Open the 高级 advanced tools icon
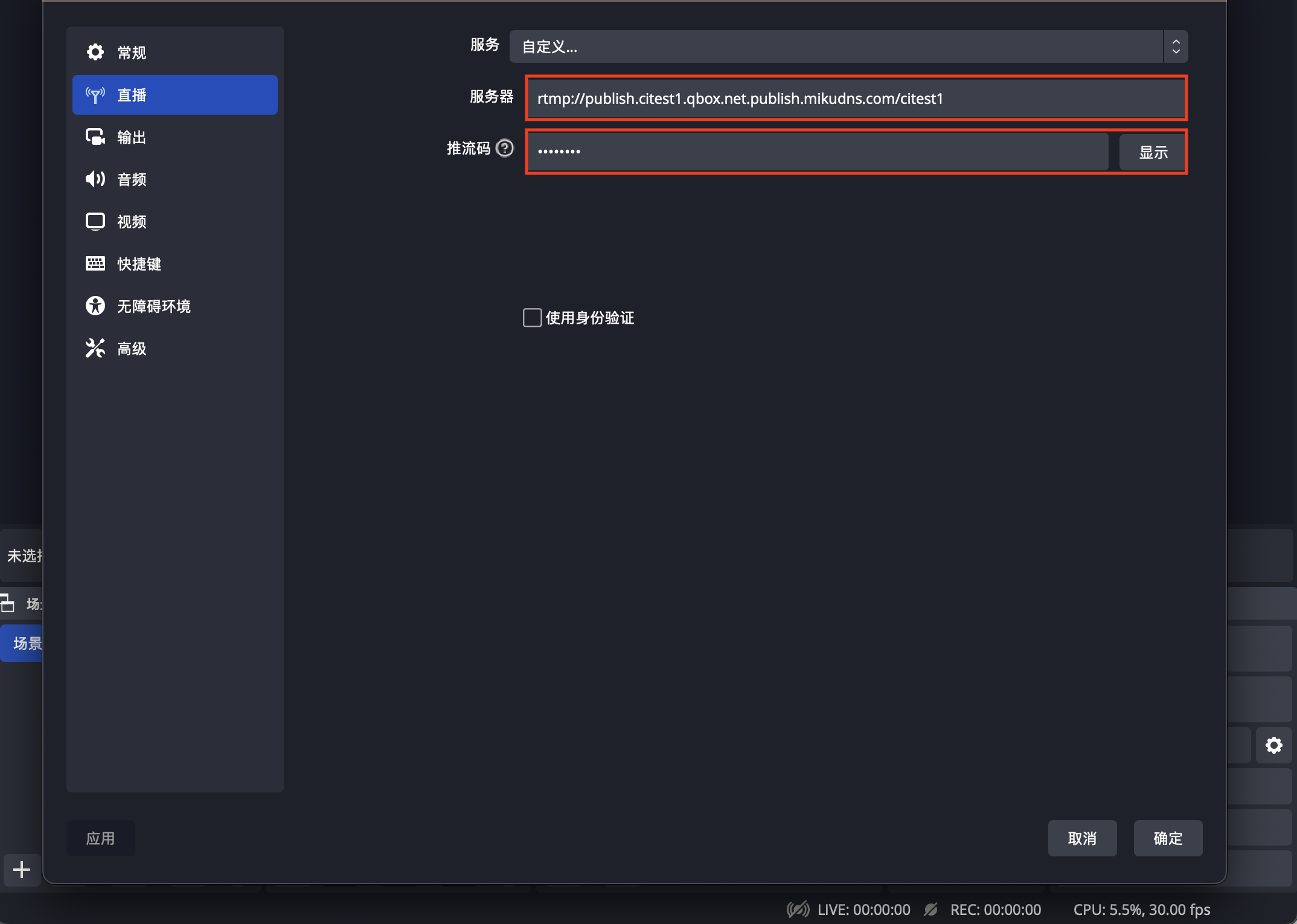1297x924 pixels. pyautogui.click(x=95, y=348)
